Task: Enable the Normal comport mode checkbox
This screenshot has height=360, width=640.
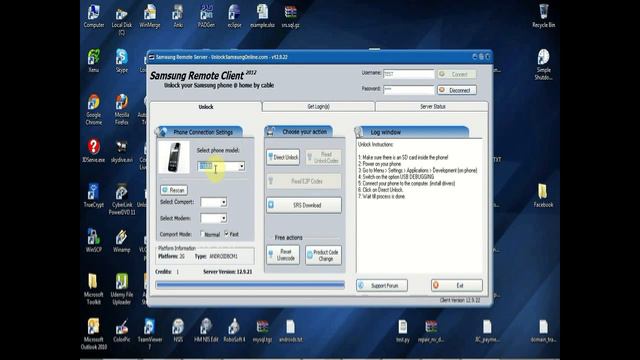Action: pos(202,234)
